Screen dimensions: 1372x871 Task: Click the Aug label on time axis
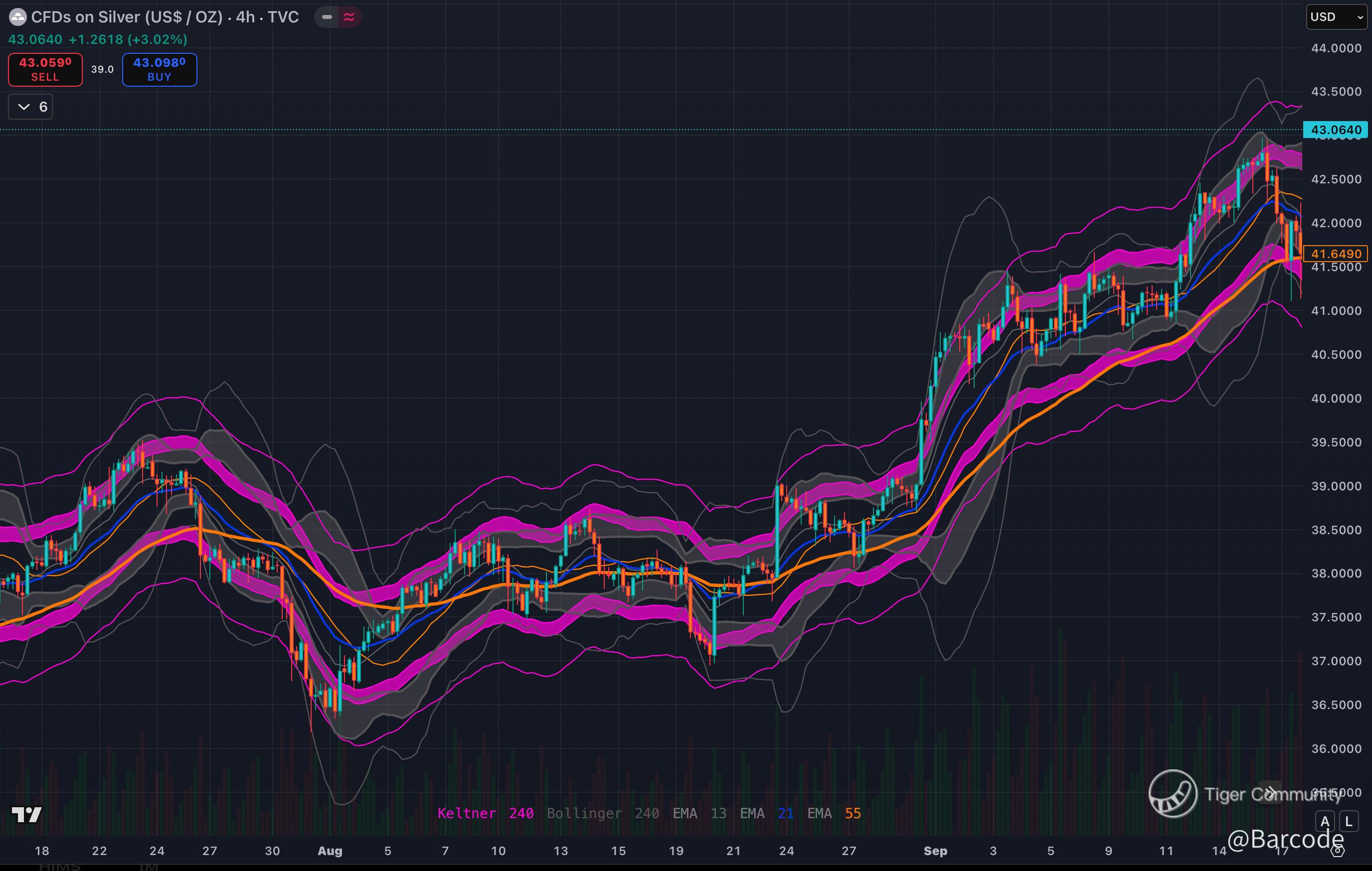pyautogui.click(x=330, y=851)
